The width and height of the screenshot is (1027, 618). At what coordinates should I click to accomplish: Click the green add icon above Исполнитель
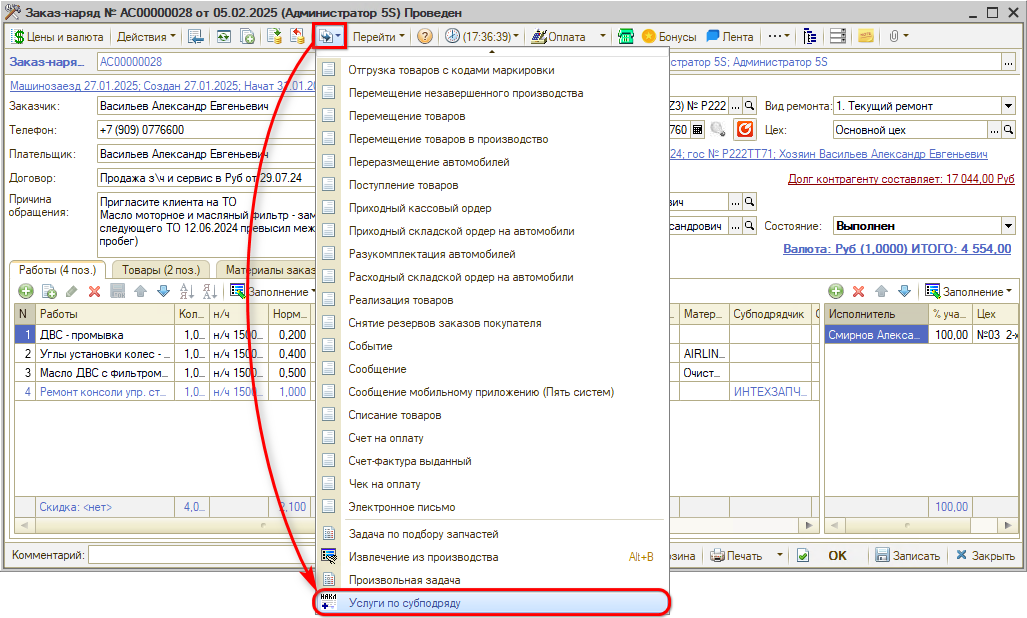[x=836, y=291]
